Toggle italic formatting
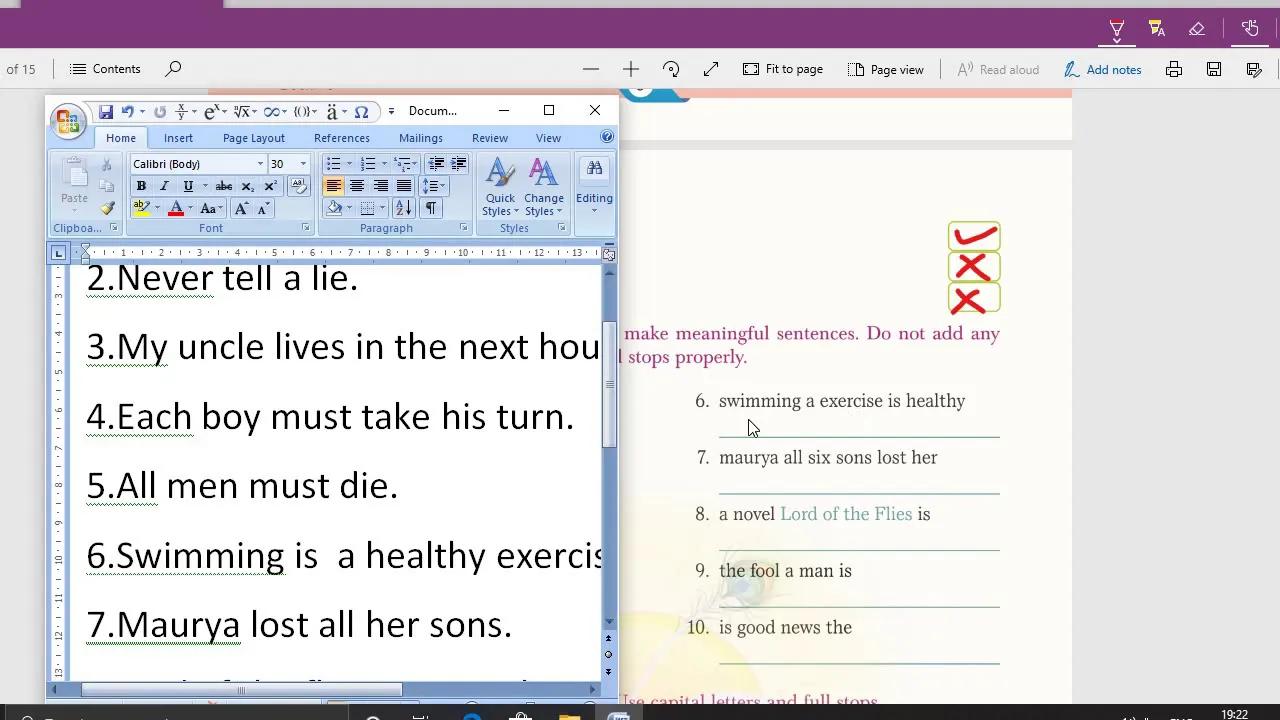This screenshot has height=720, width=1280. [164, 186]
